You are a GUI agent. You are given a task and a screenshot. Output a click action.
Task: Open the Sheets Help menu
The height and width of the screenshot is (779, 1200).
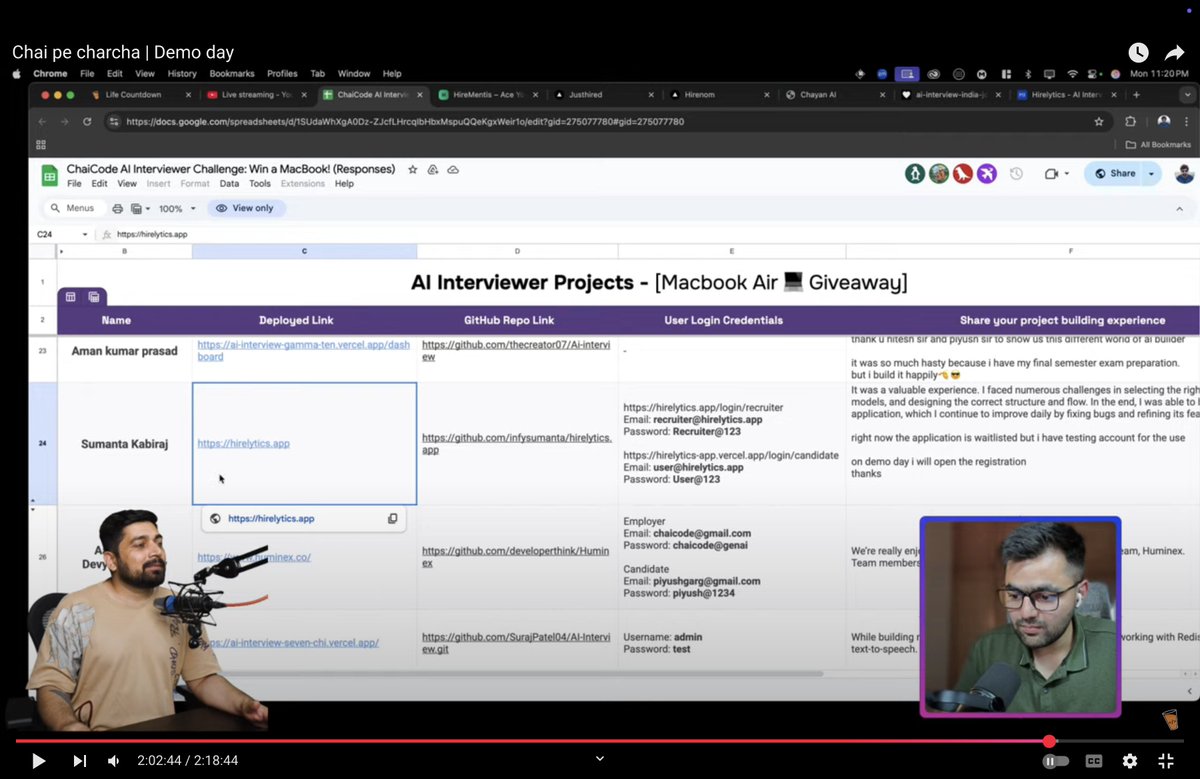tap(344, 184)
